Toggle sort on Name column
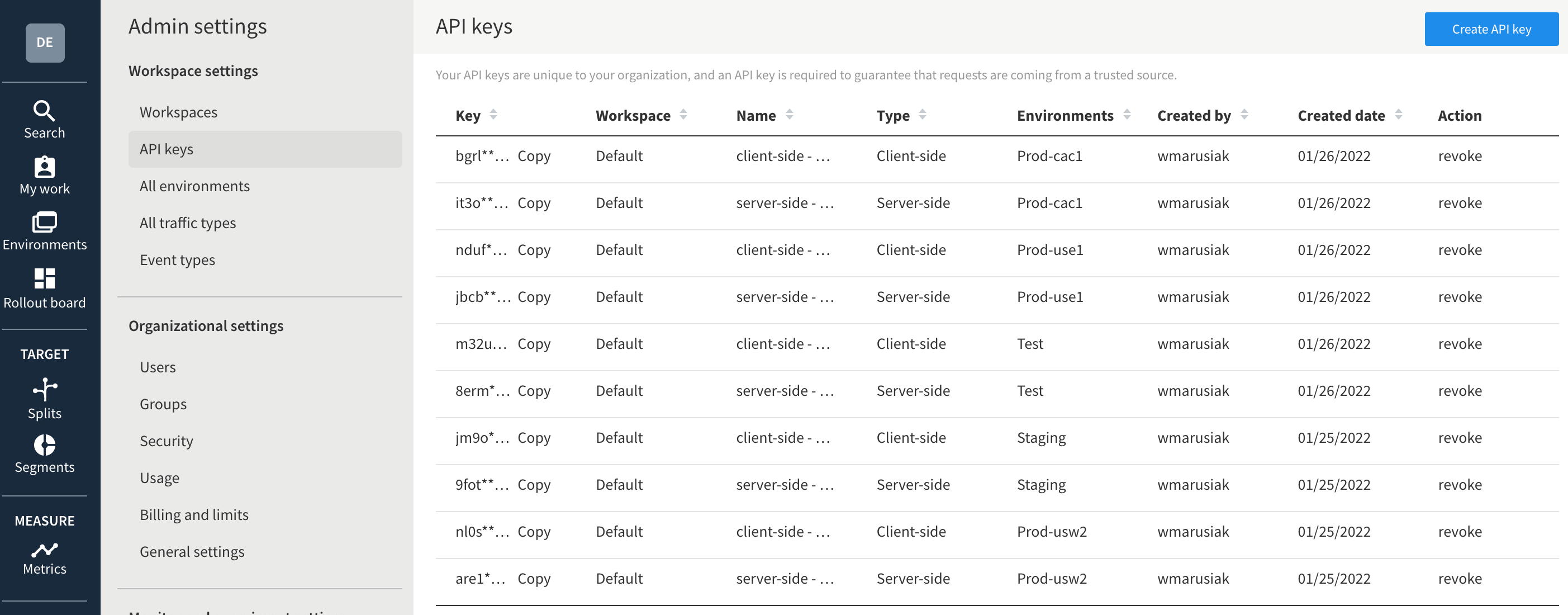1568x615 pixels. (x=790, y=115)
